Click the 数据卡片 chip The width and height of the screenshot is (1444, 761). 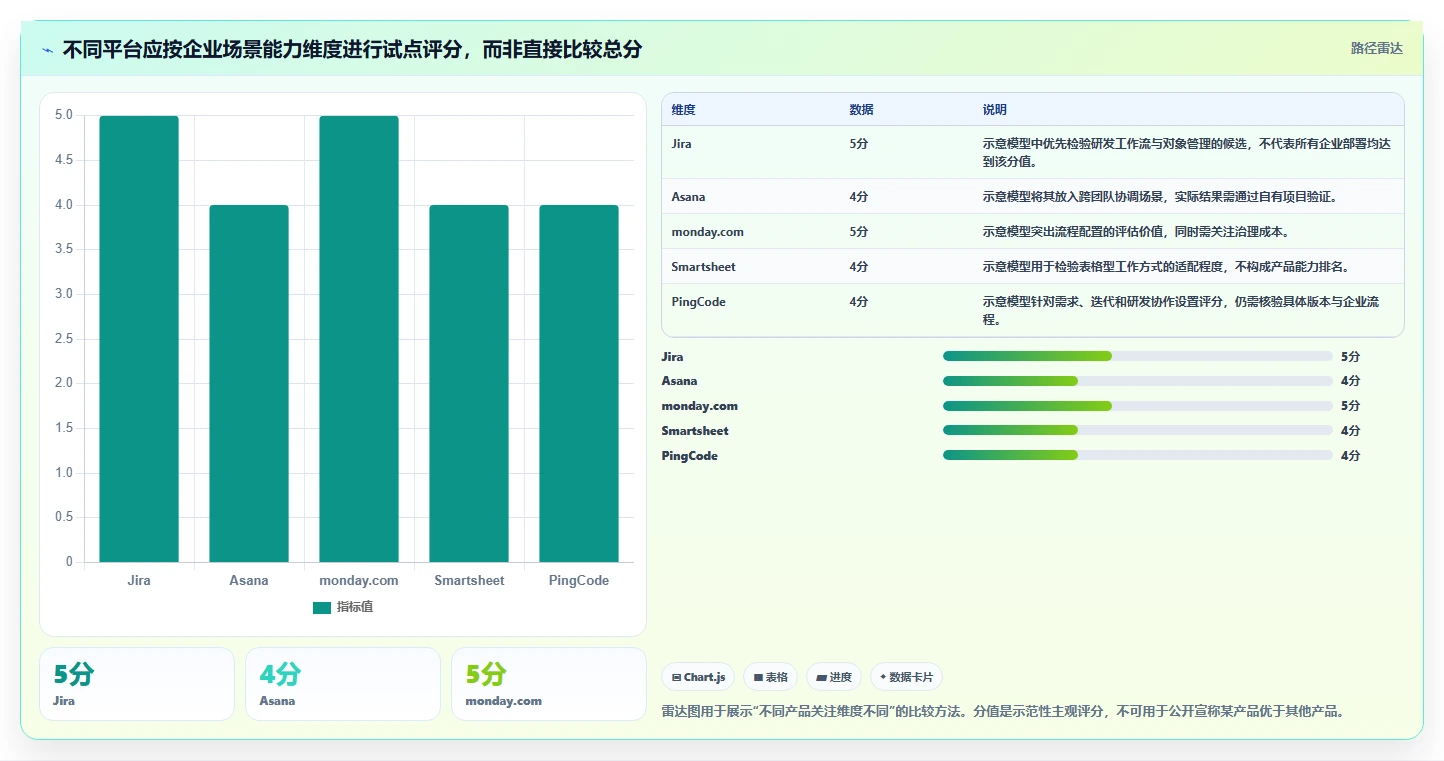(x=906, y=677)
